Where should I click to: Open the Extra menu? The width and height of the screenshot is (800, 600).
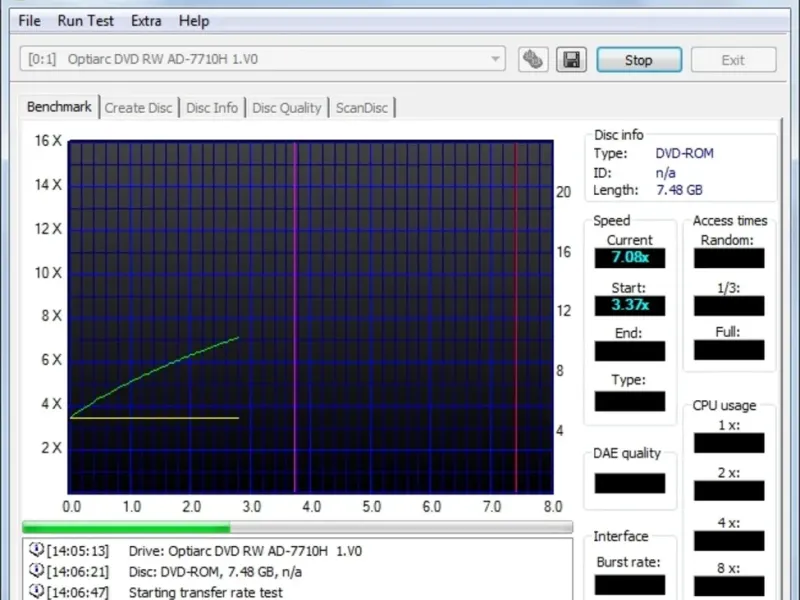146,21
